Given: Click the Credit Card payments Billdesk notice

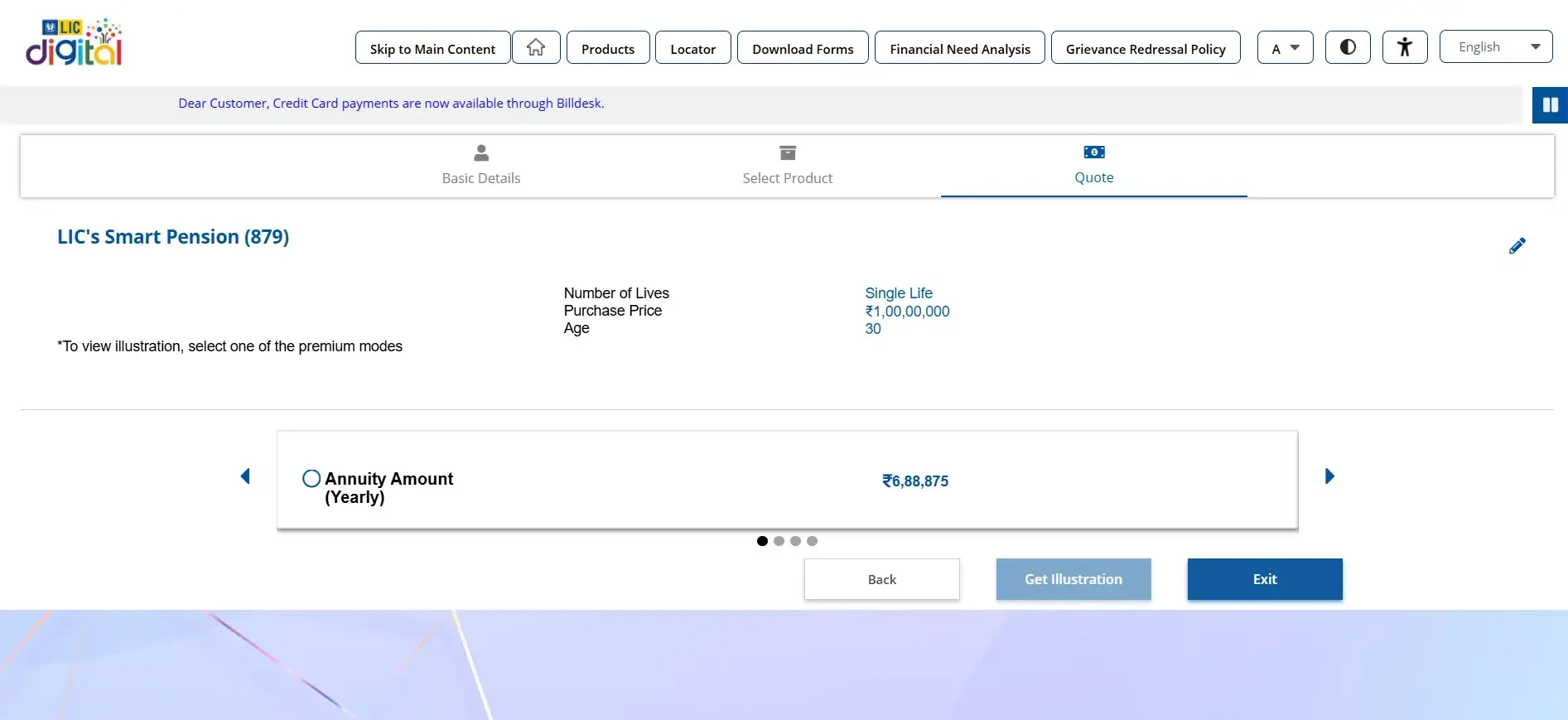Looking at the screenshot, I should 391,104.
